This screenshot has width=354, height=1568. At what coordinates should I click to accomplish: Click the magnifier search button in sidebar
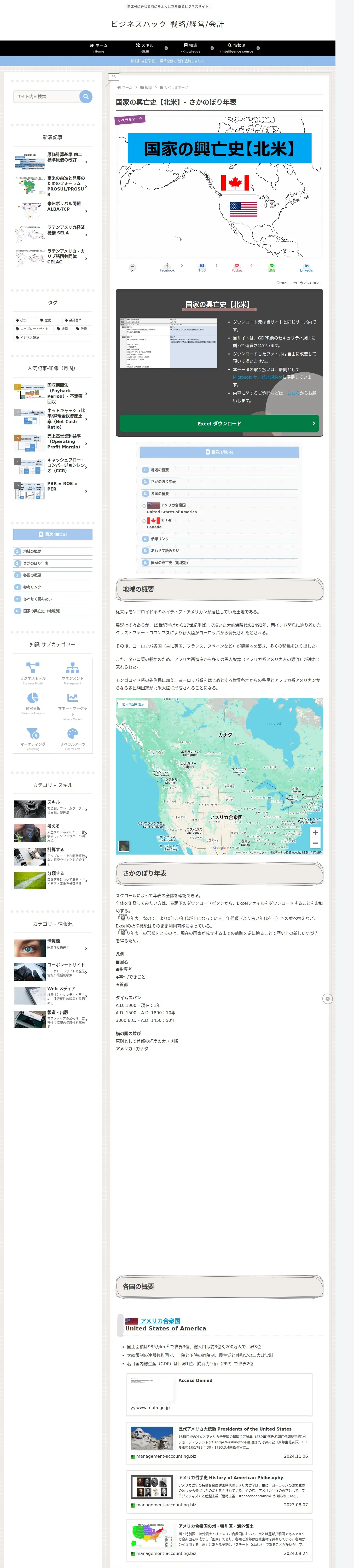coord(86,96)
